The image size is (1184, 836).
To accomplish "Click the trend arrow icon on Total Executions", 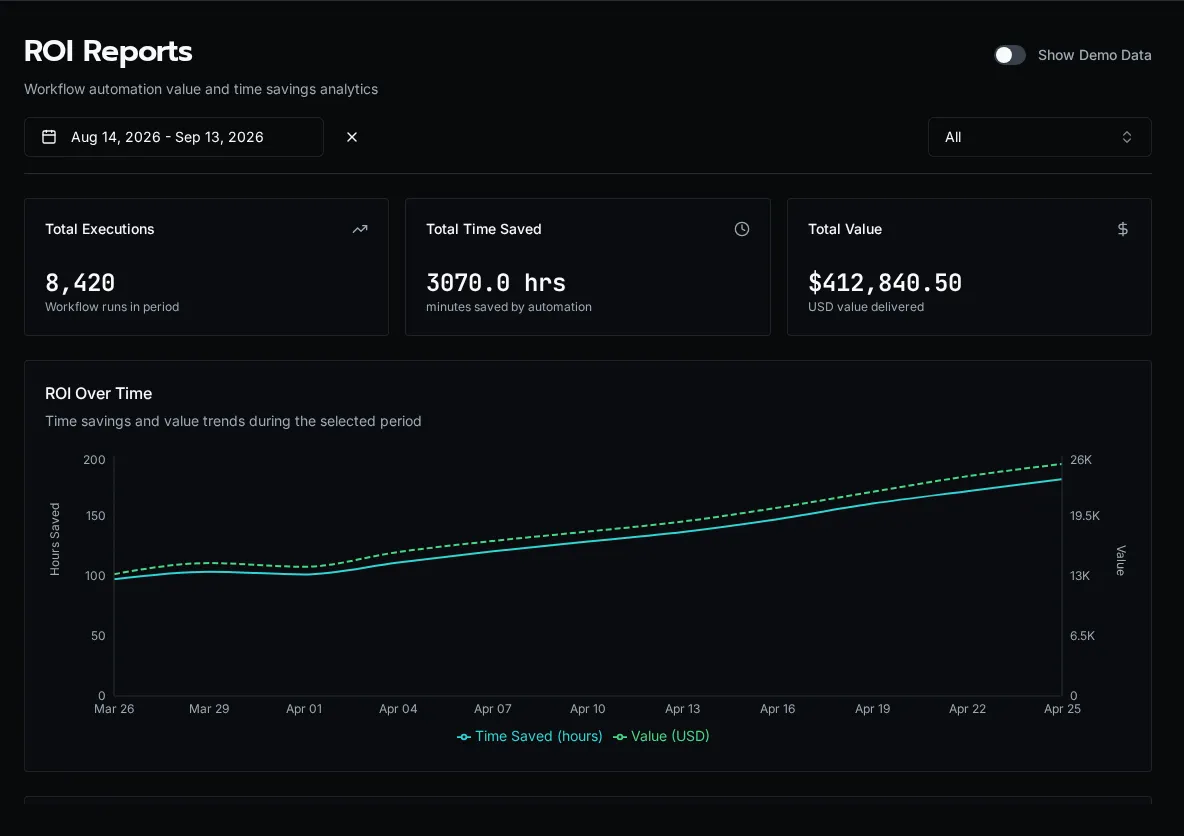I will pos(360,229).
